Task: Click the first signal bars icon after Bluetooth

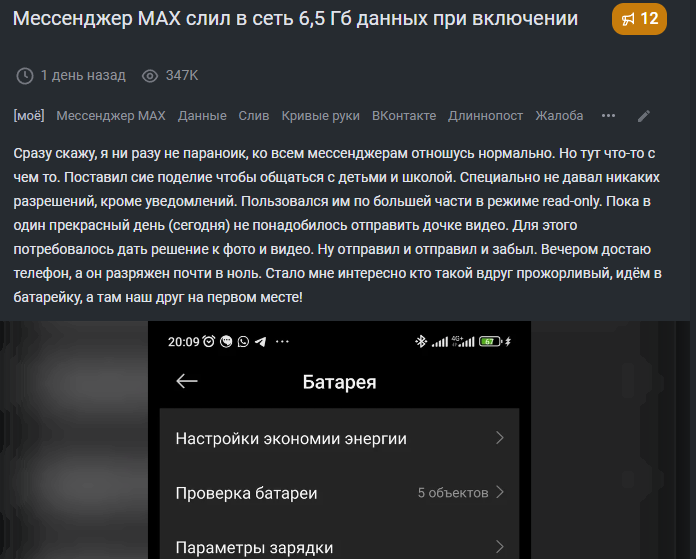Action: pyautogui.click(x=440, y=342)
